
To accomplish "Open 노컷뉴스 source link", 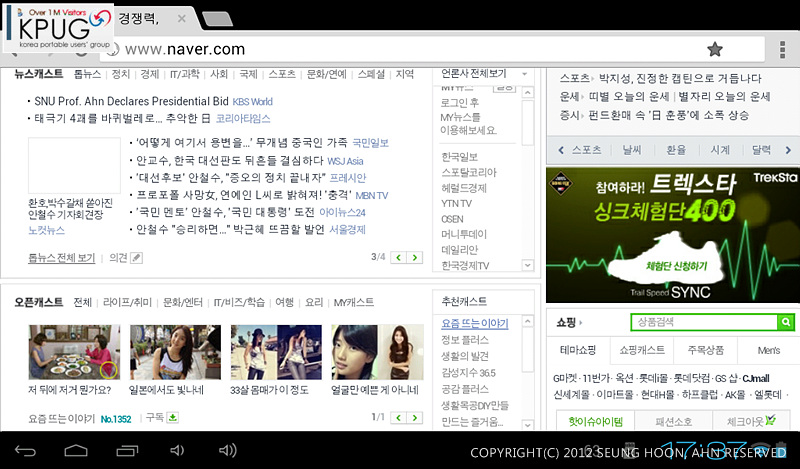I will pyautogui.click(x=46, y=230).
